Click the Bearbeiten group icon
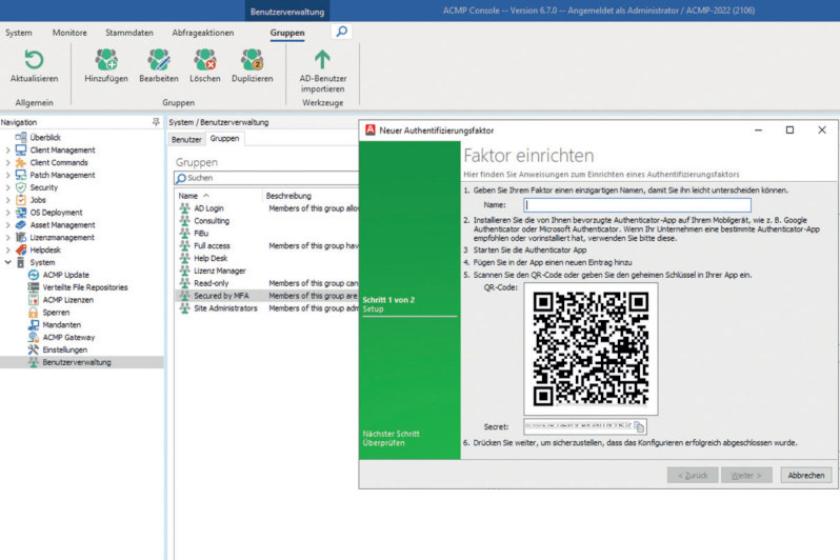Image resolution: width=840 pixels, height=560 pixels. (x=159, y=59)
